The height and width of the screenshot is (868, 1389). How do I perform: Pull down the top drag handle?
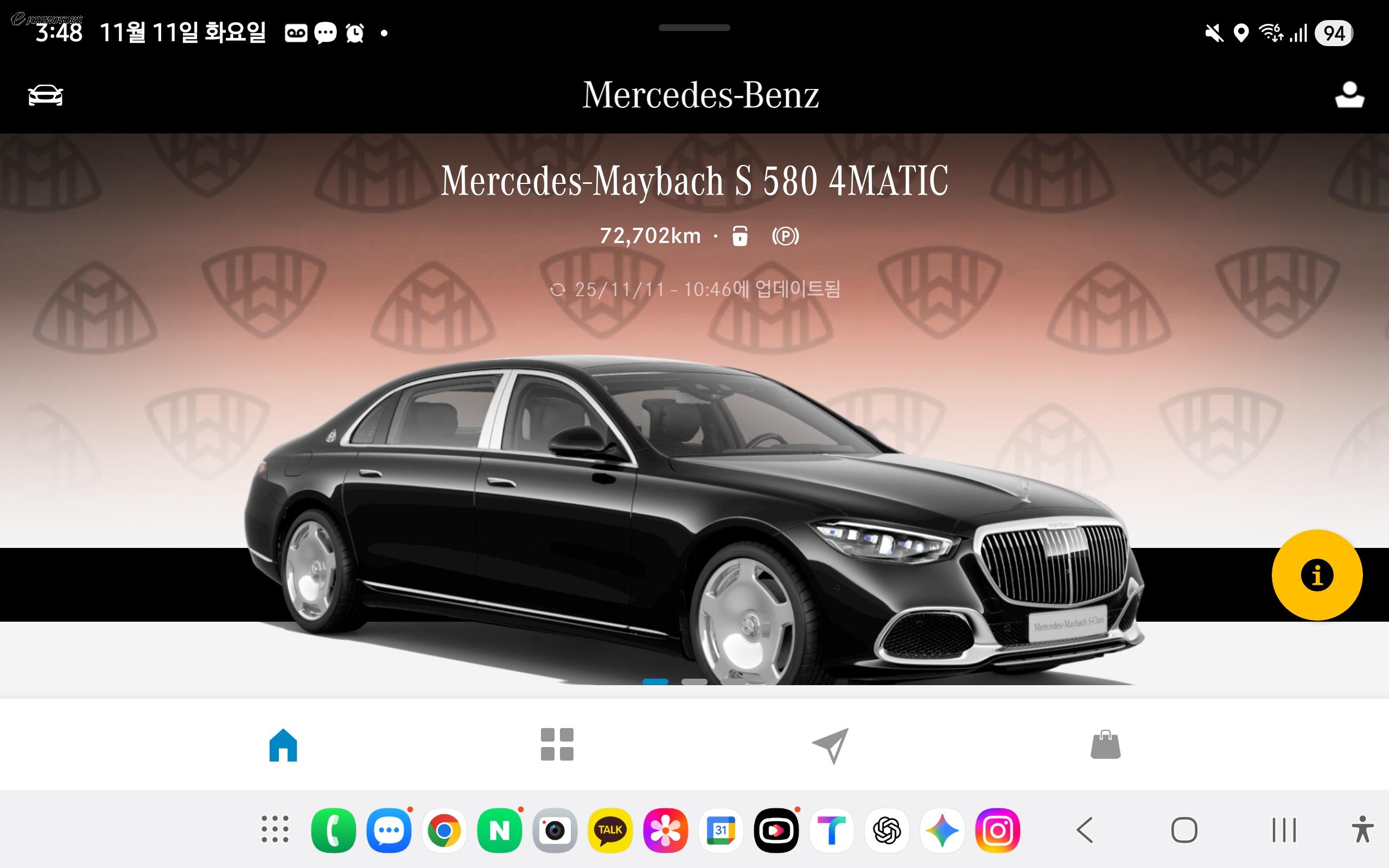[694, 28]
